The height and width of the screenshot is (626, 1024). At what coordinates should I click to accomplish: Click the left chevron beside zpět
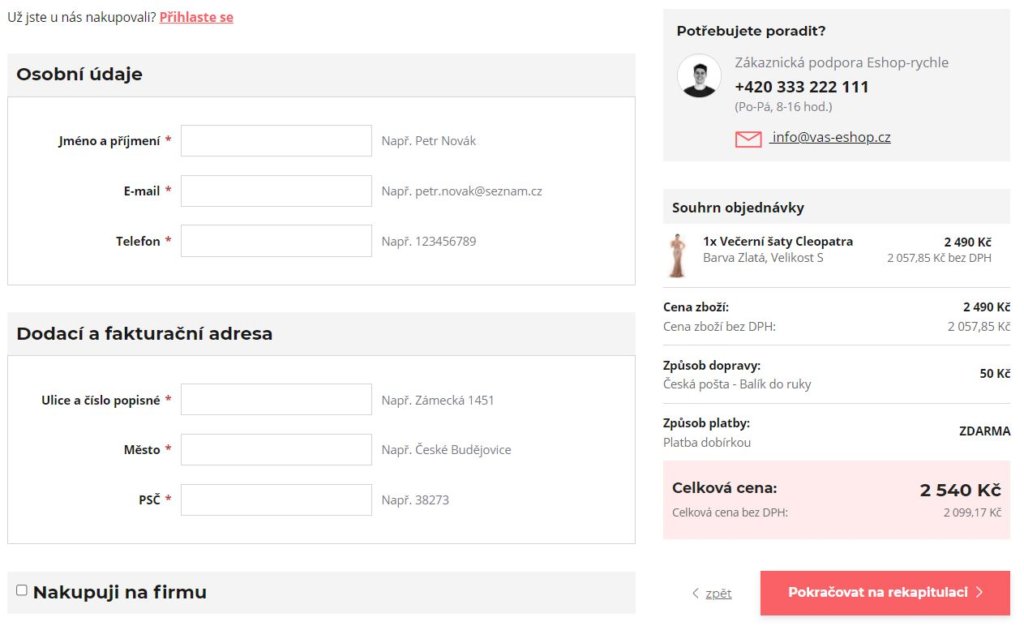[695, 593]
